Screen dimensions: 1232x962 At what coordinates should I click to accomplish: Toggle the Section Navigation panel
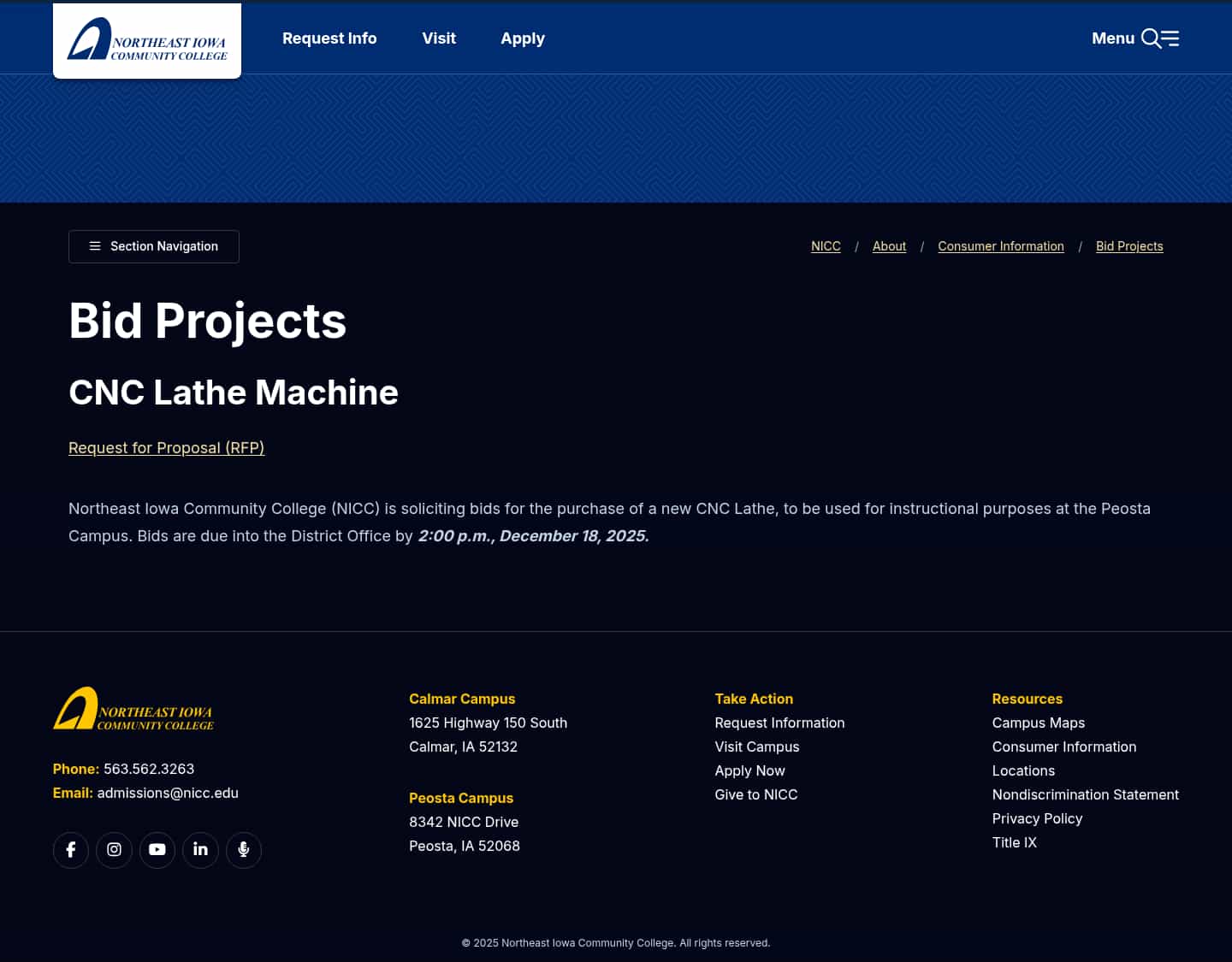[x=153, y=246]
